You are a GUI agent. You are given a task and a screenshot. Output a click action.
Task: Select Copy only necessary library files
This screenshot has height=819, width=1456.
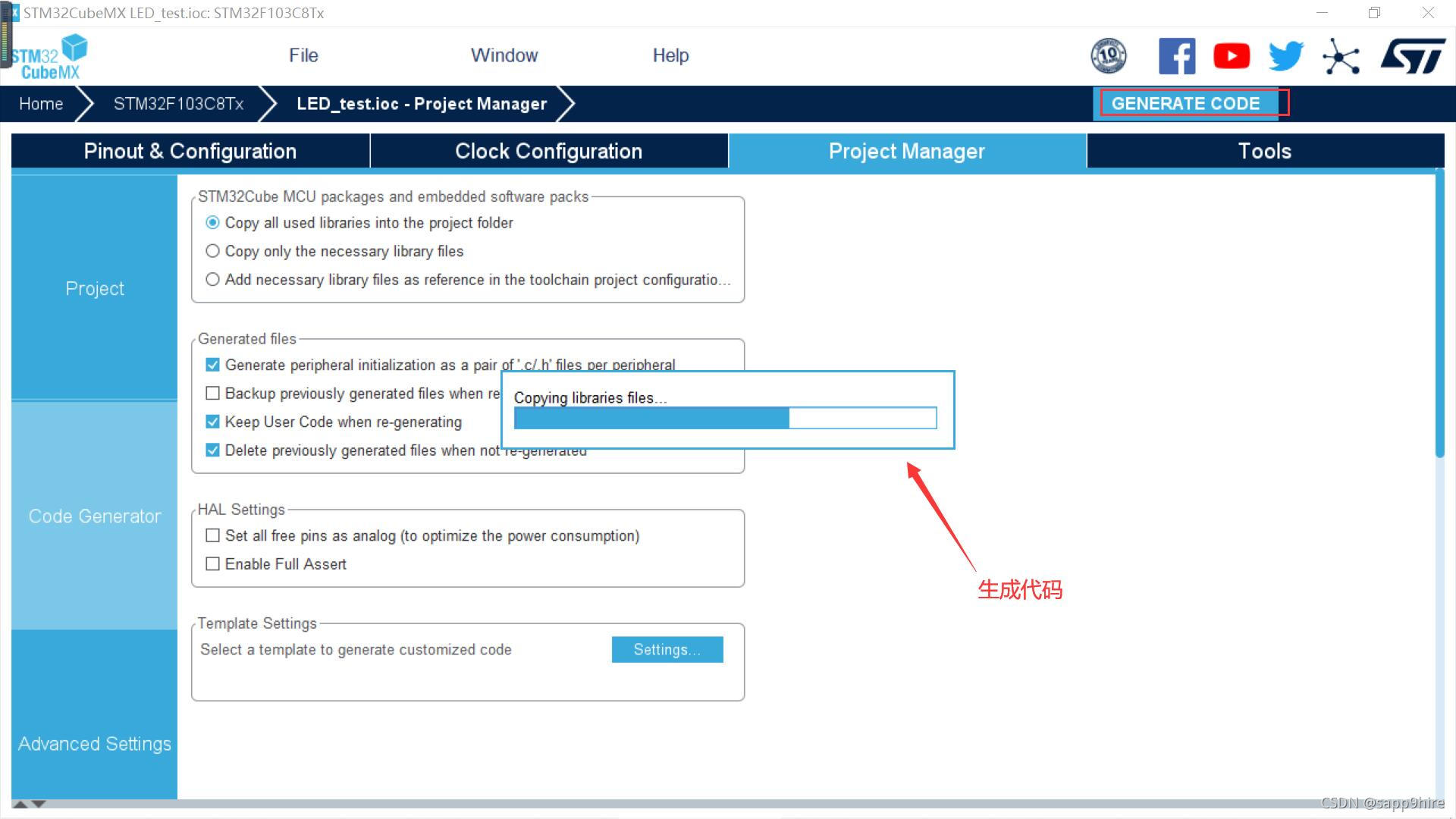tap(213, 251)
